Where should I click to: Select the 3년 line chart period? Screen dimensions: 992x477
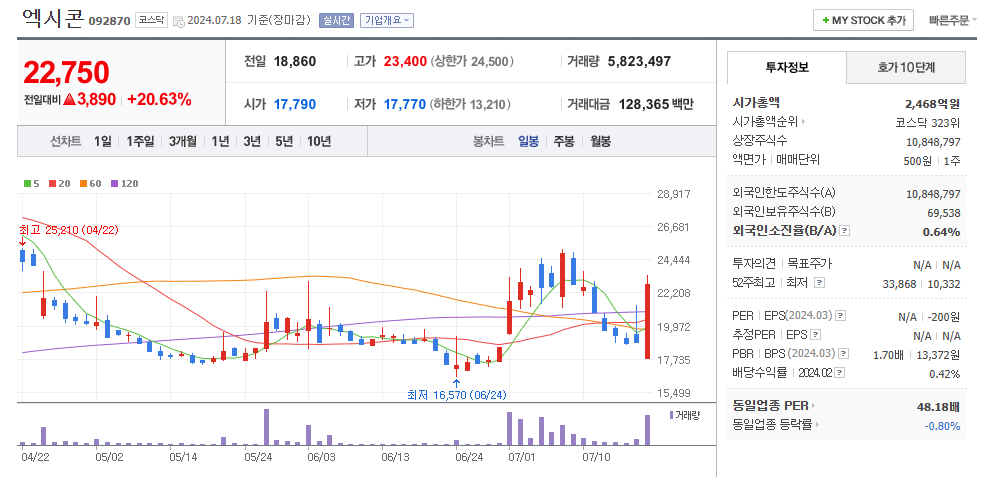252,141
